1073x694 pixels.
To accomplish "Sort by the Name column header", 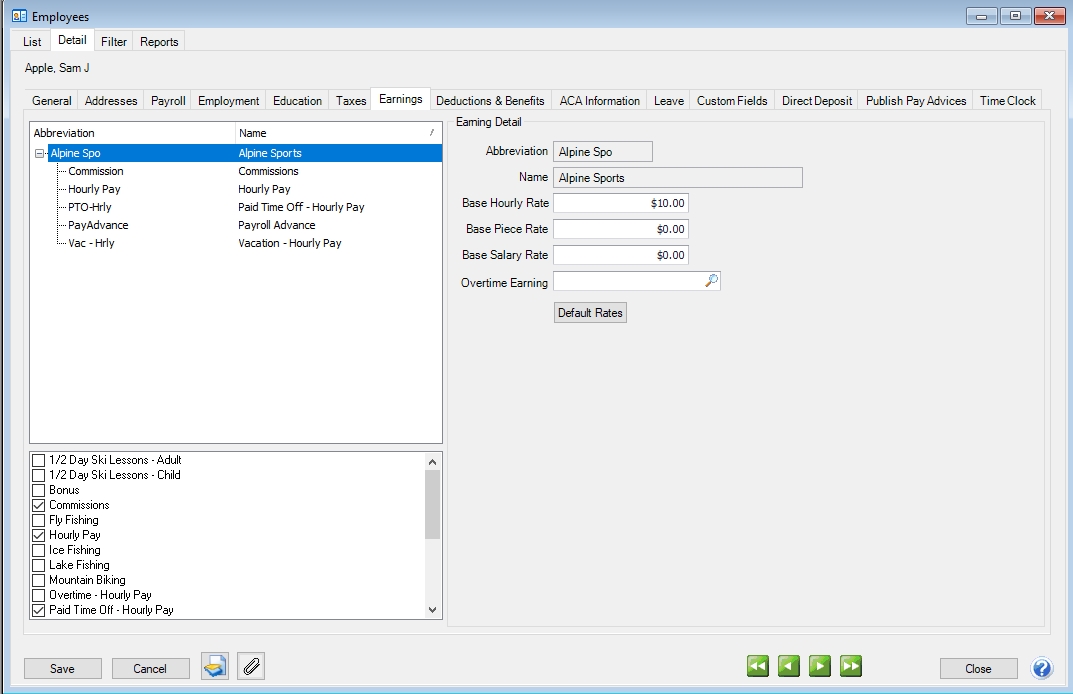I will point(330,133).
